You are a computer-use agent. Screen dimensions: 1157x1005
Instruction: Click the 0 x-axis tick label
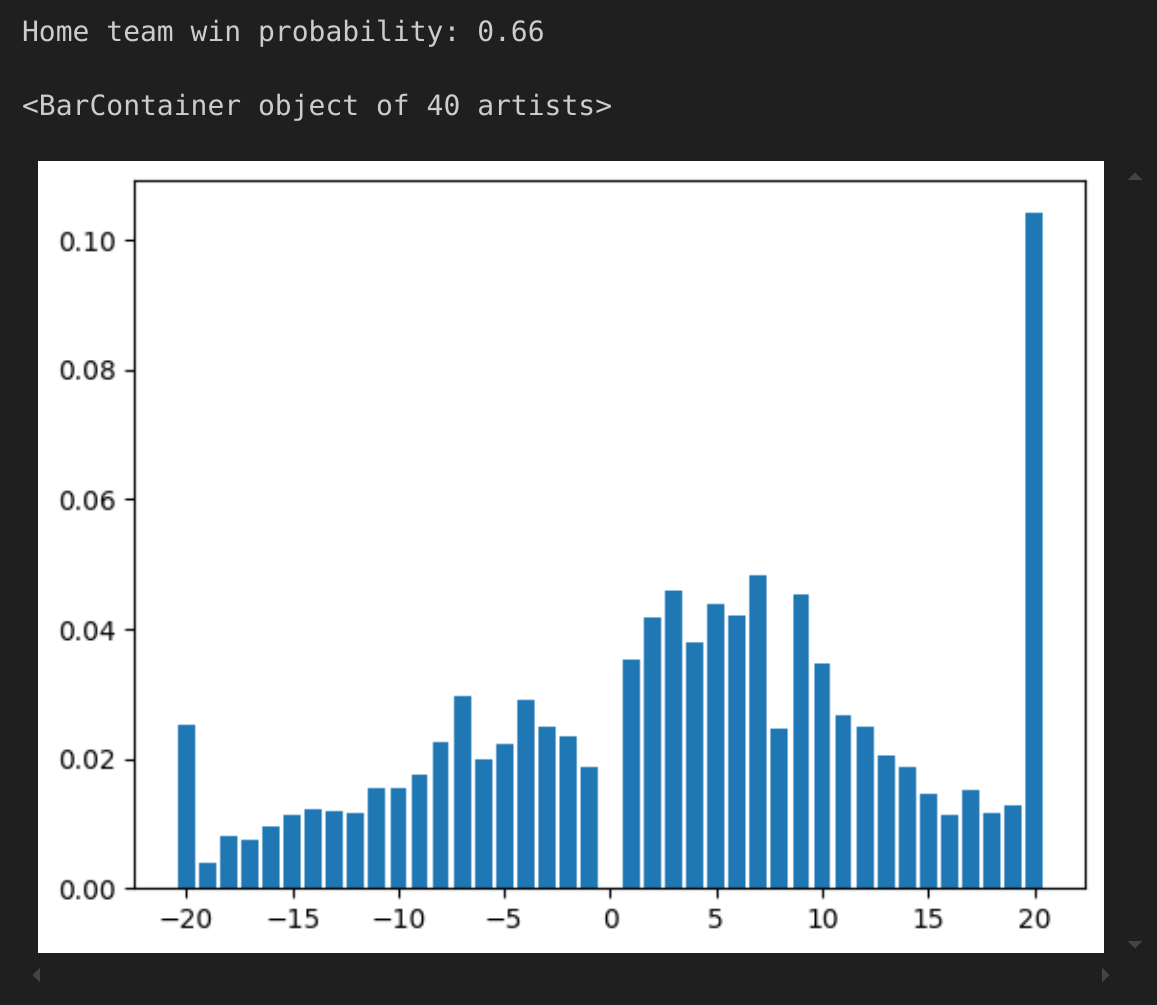coord(610,919)
